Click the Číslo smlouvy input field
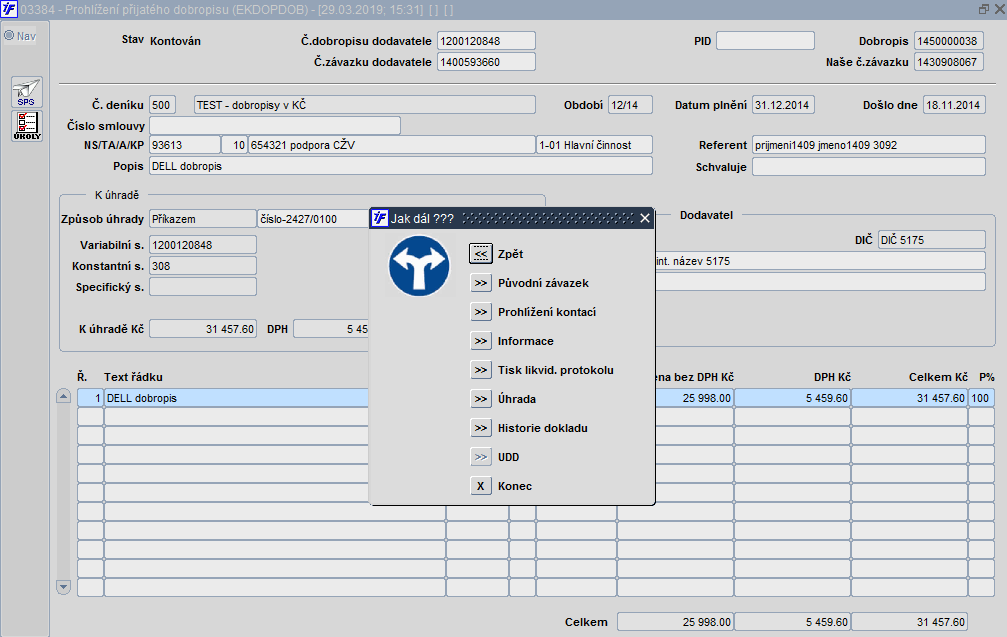This screenshot has height=637, width=1007. tap(275, 126)
